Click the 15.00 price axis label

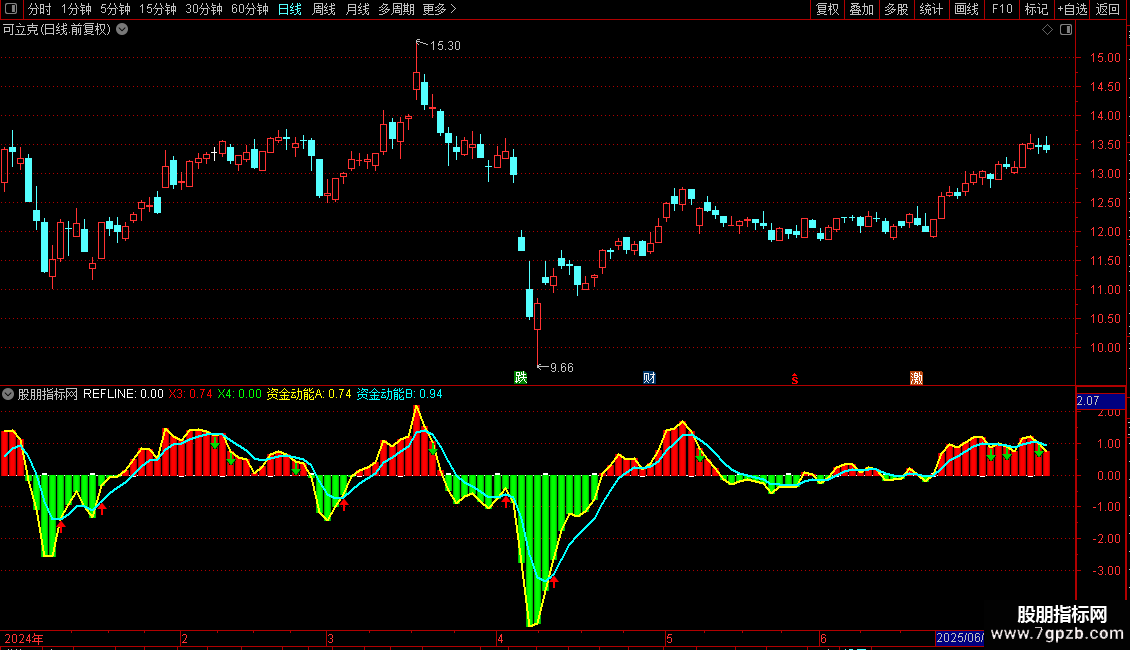point(1105,58)
